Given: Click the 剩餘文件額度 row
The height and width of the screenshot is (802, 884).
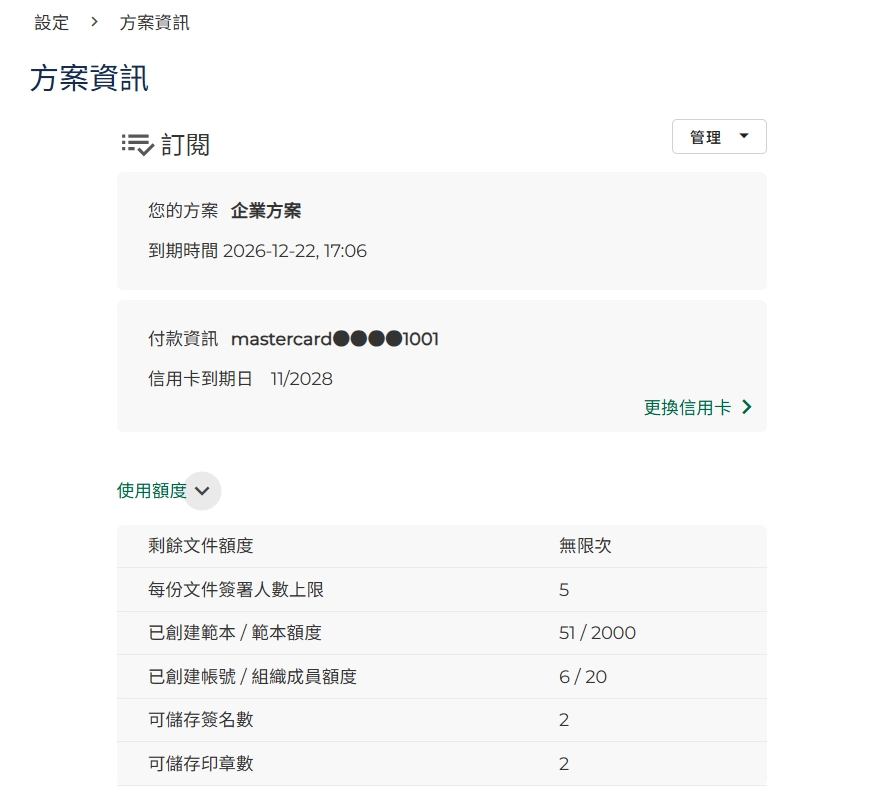Looking at the screenshot, I should click(x=441, y=546).
